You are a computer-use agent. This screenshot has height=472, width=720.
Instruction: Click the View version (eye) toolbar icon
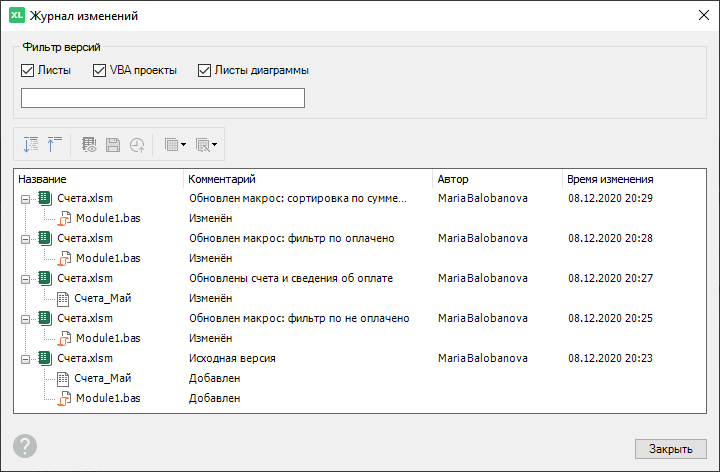coord(89,144)
